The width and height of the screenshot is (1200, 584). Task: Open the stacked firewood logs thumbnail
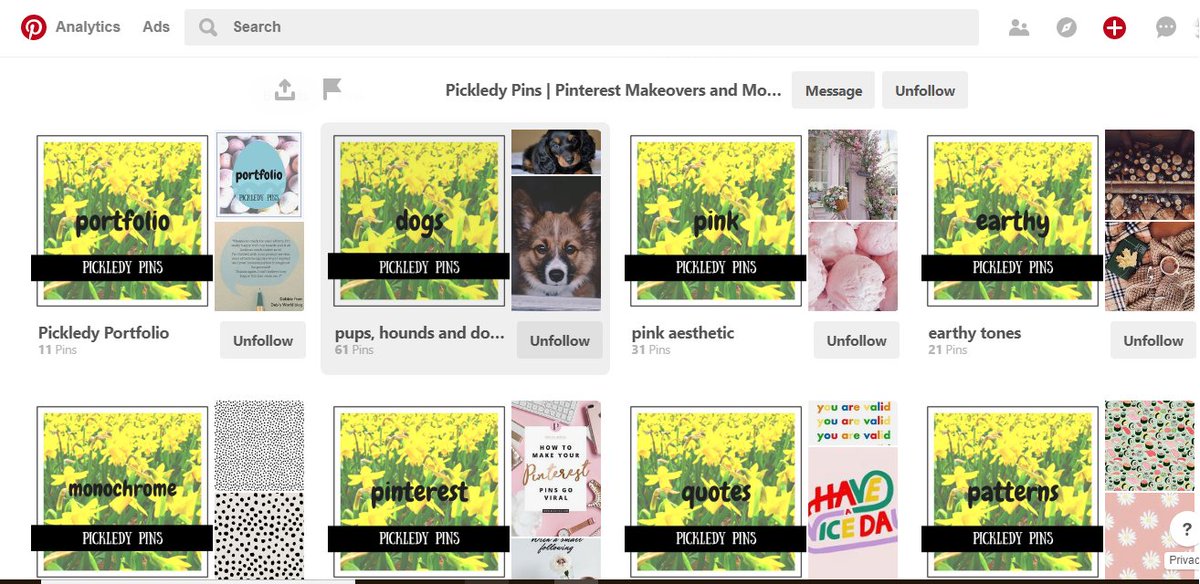pos(1150,174)
